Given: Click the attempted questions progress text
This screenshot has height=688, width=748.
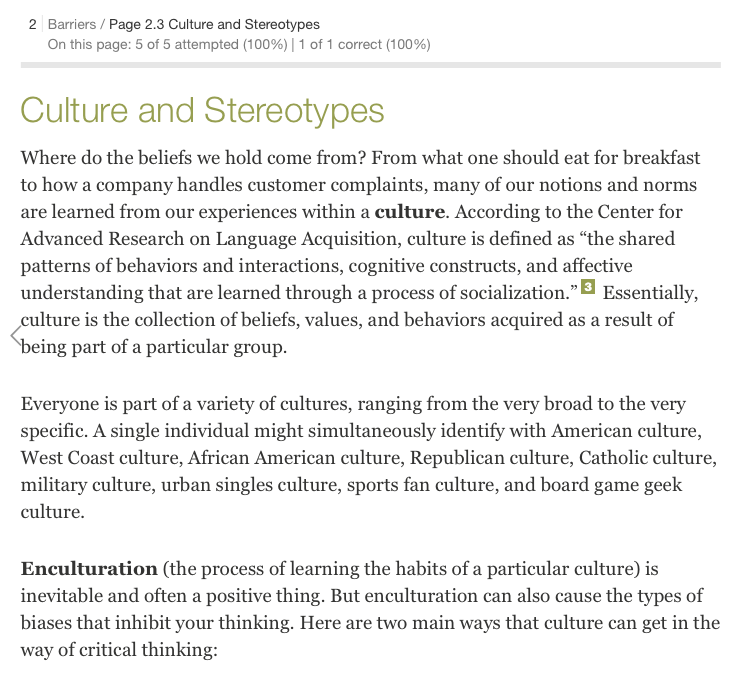Looking at the screenshot, I should 167,44.
